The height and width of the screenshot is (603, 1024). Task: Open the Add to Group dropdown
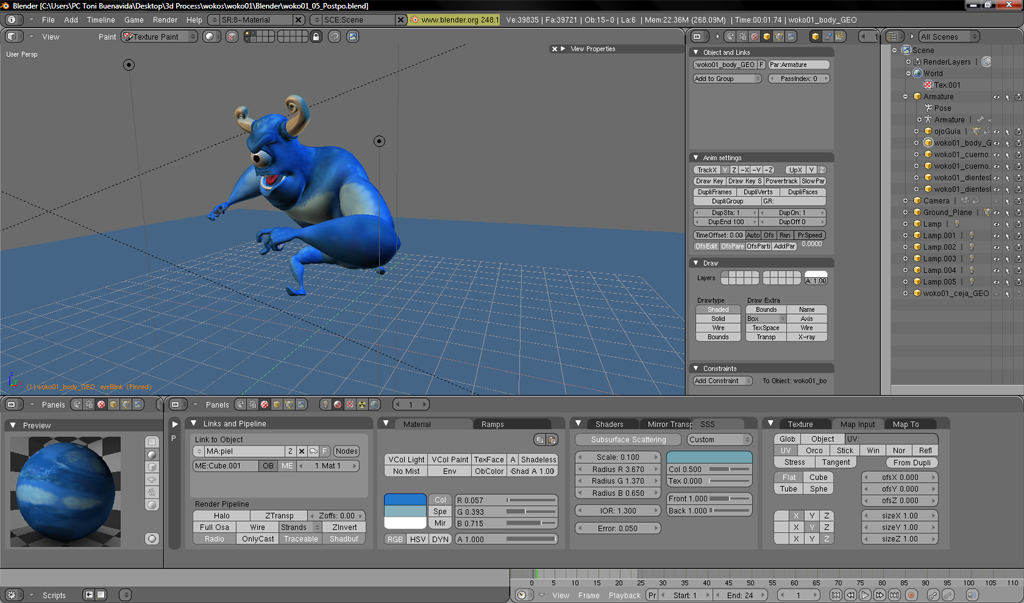[x=727, y=78]
